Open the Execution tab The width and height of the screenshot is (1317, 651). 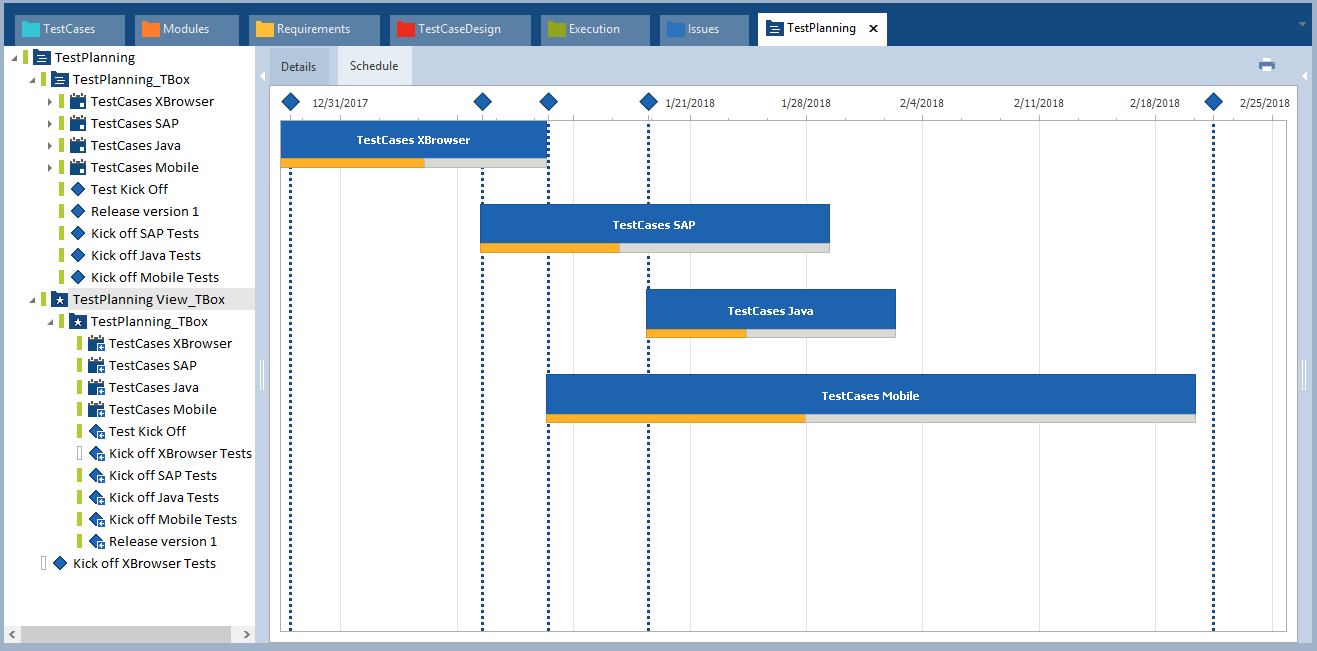click(594, 29)
